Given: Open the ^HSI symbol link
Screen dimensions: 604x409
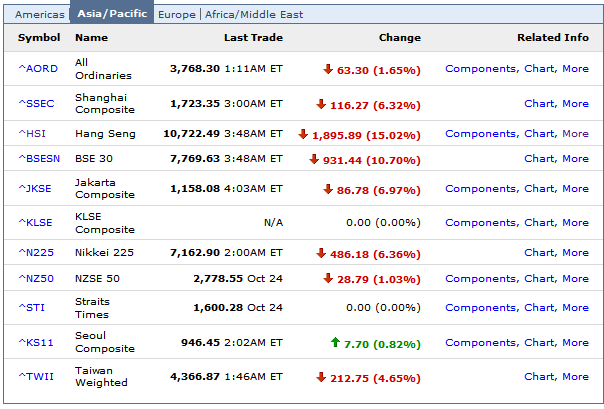Looking at the screenshot, I should (x=32, y=134).
